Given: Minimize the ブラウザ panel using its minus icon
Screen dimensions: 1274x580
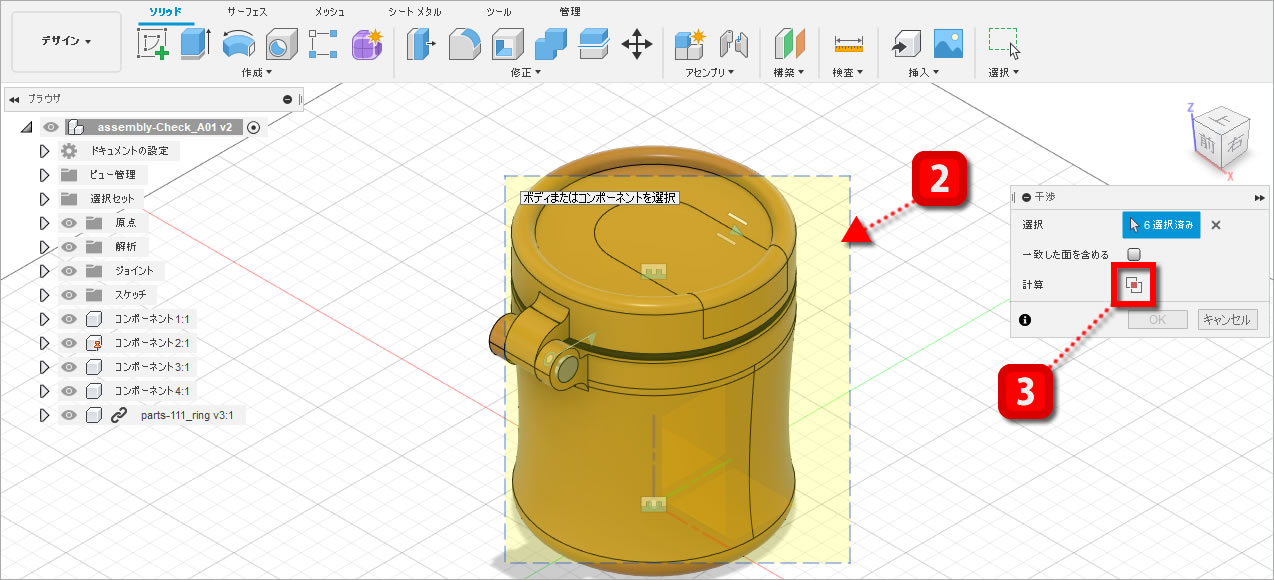Looking at the screenshot, I should click(288, 99).
